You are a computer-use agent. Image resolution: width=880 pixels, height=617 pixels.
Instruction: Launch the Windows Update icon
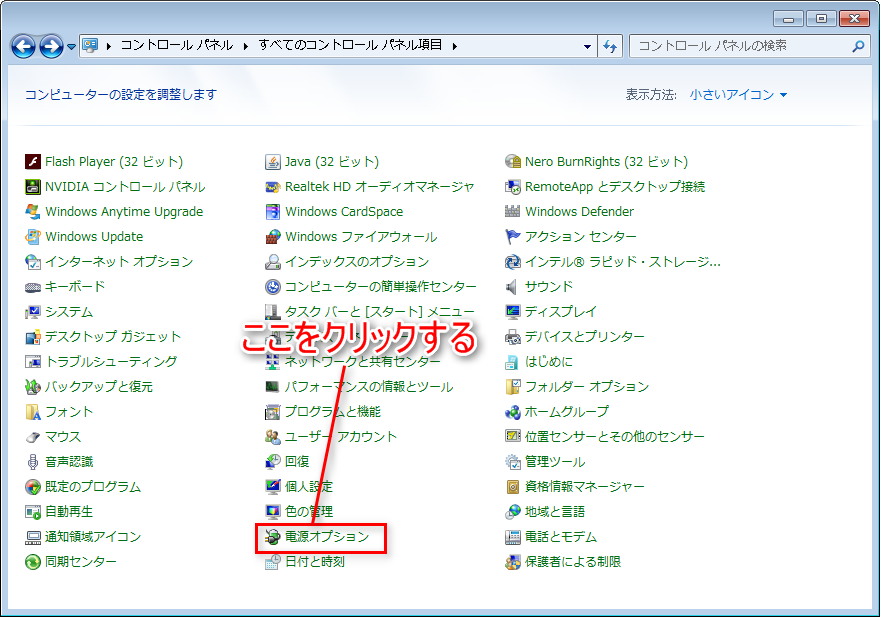click(33, 237)
